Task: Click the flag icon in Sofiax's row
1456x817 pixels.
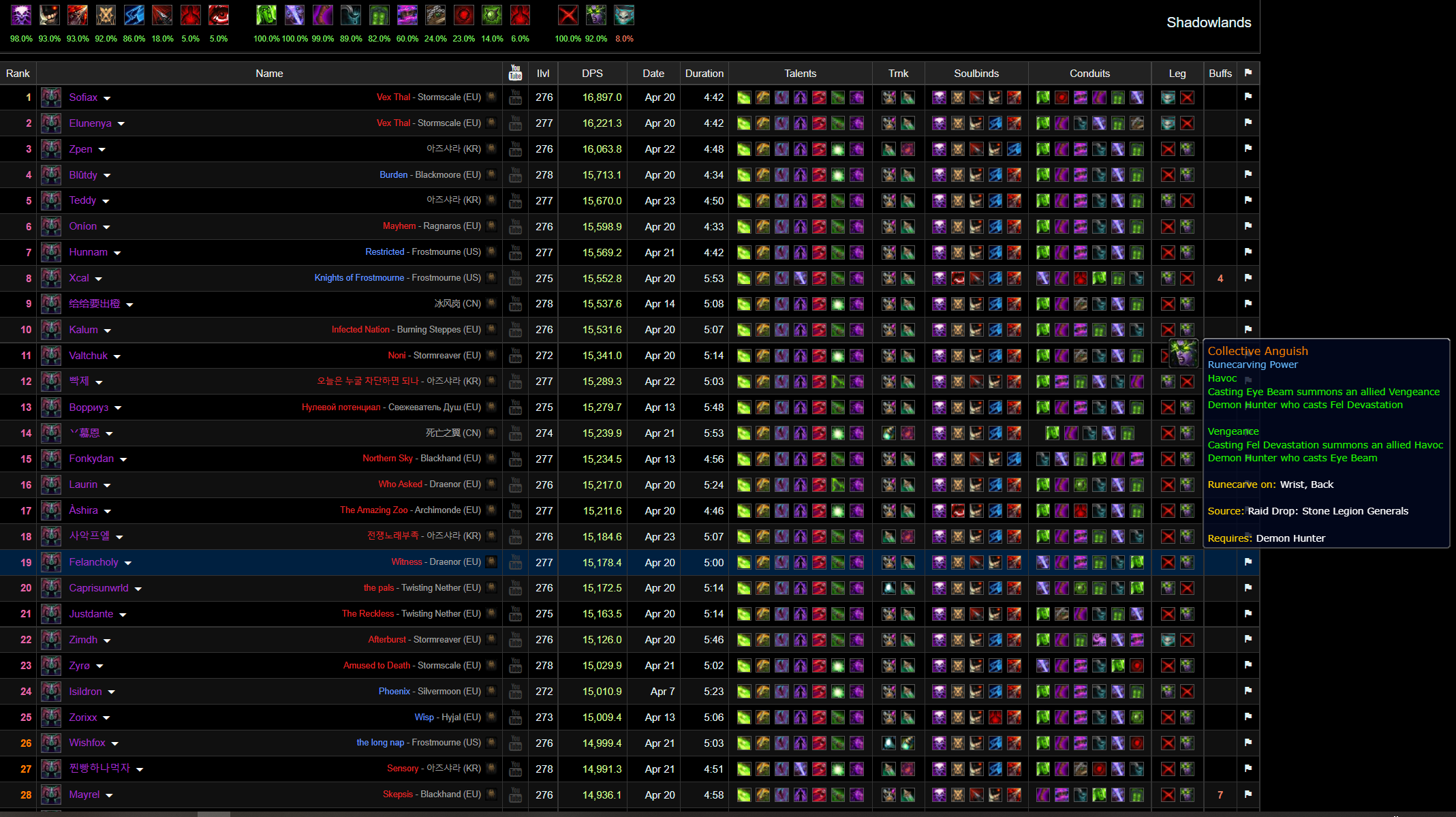Action: coord(1248,97)
